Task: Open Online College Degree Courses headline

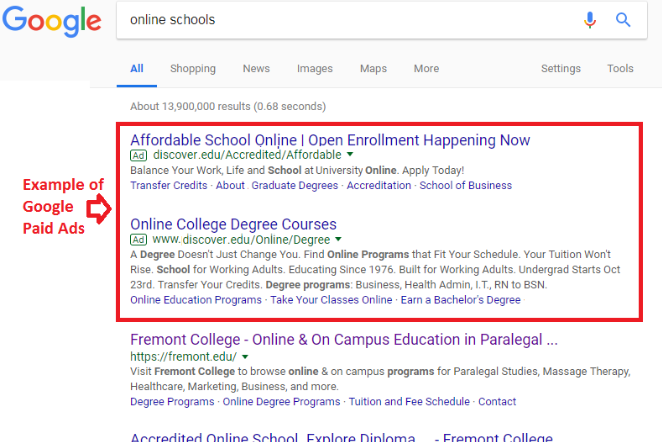Action: (x=234, y=224)
